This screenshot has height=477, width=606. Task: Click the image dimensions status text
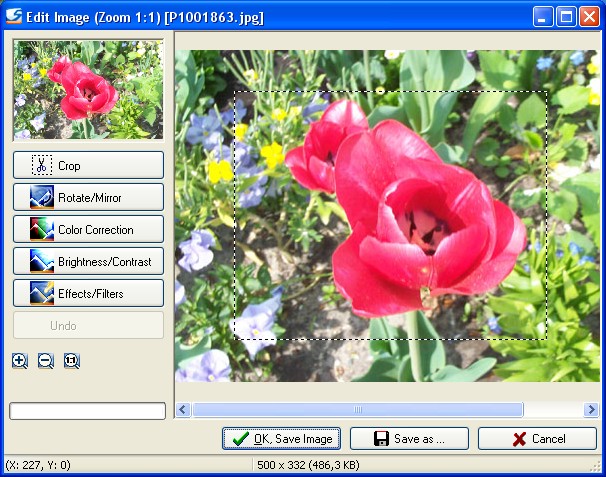coord(308,465)
